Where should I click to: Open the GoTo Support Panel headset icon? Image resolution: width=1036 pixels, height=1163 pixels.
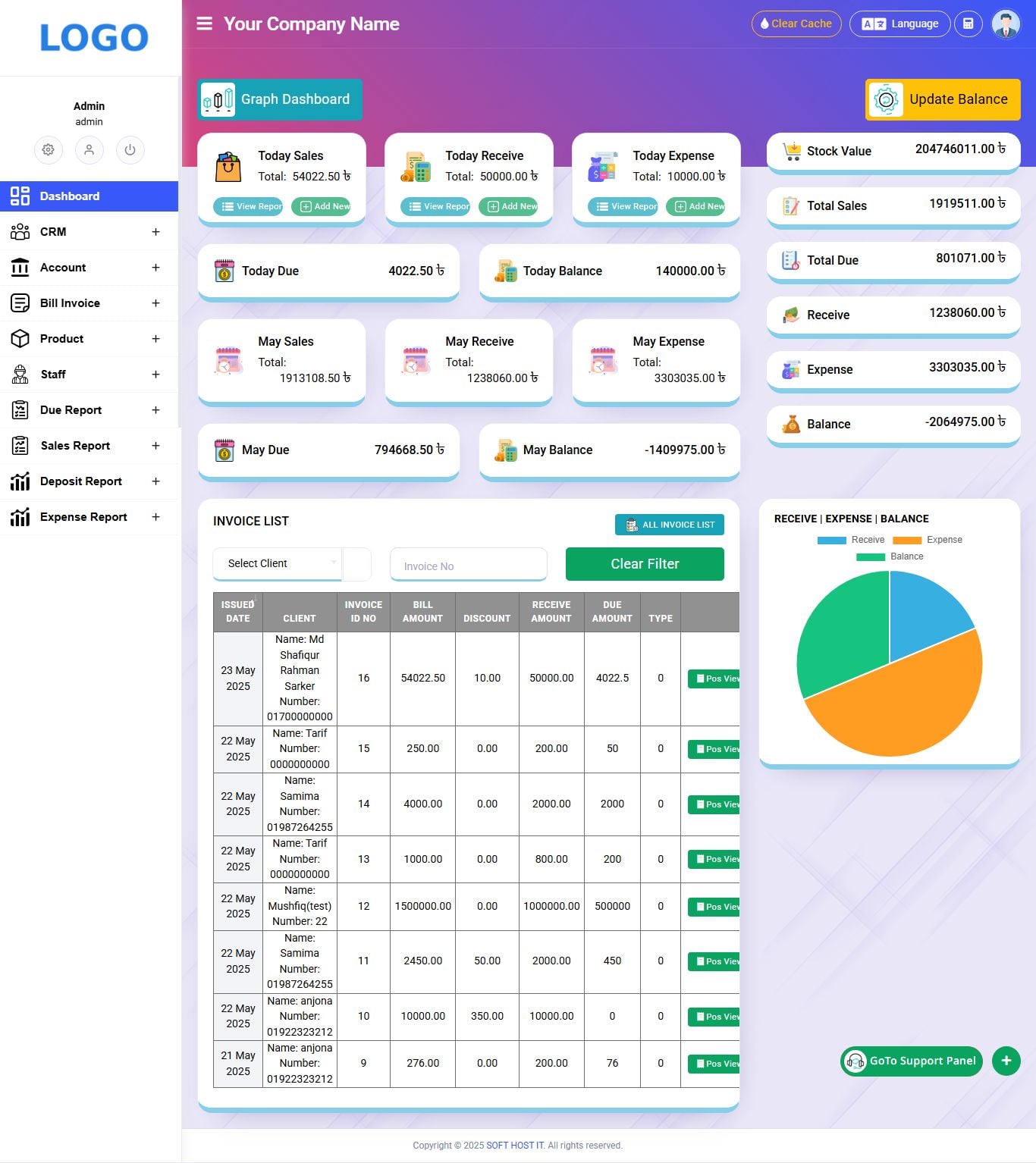(x=856, y=1061)
